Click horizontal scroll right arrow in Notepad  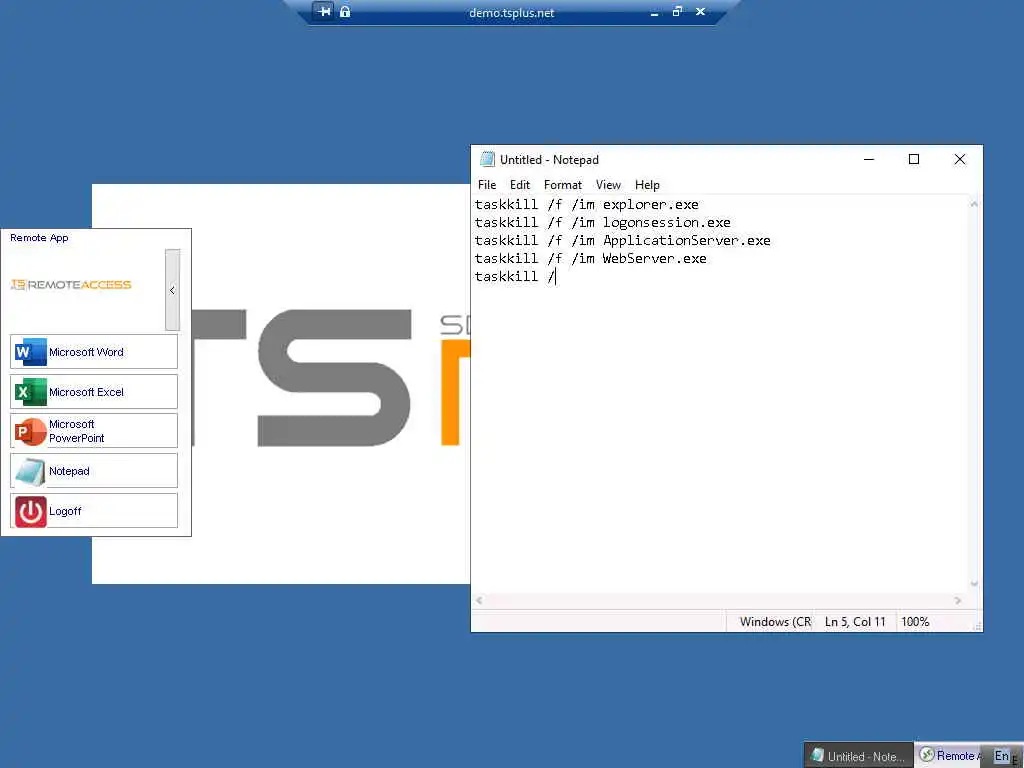(958, 600)
